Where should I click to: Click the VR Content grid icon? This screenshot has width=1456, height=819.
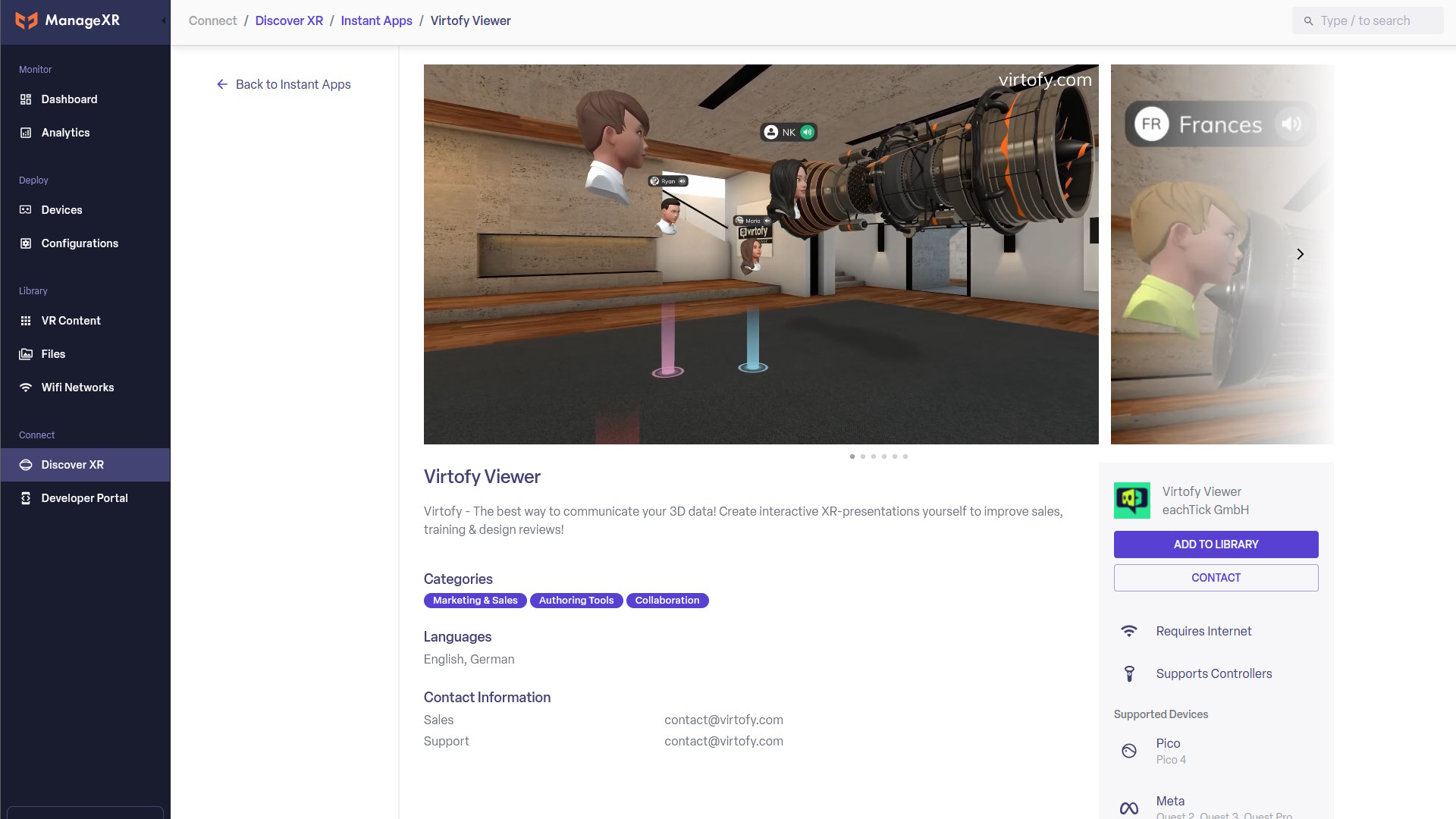pyautogui.click(x=26, y=321)
